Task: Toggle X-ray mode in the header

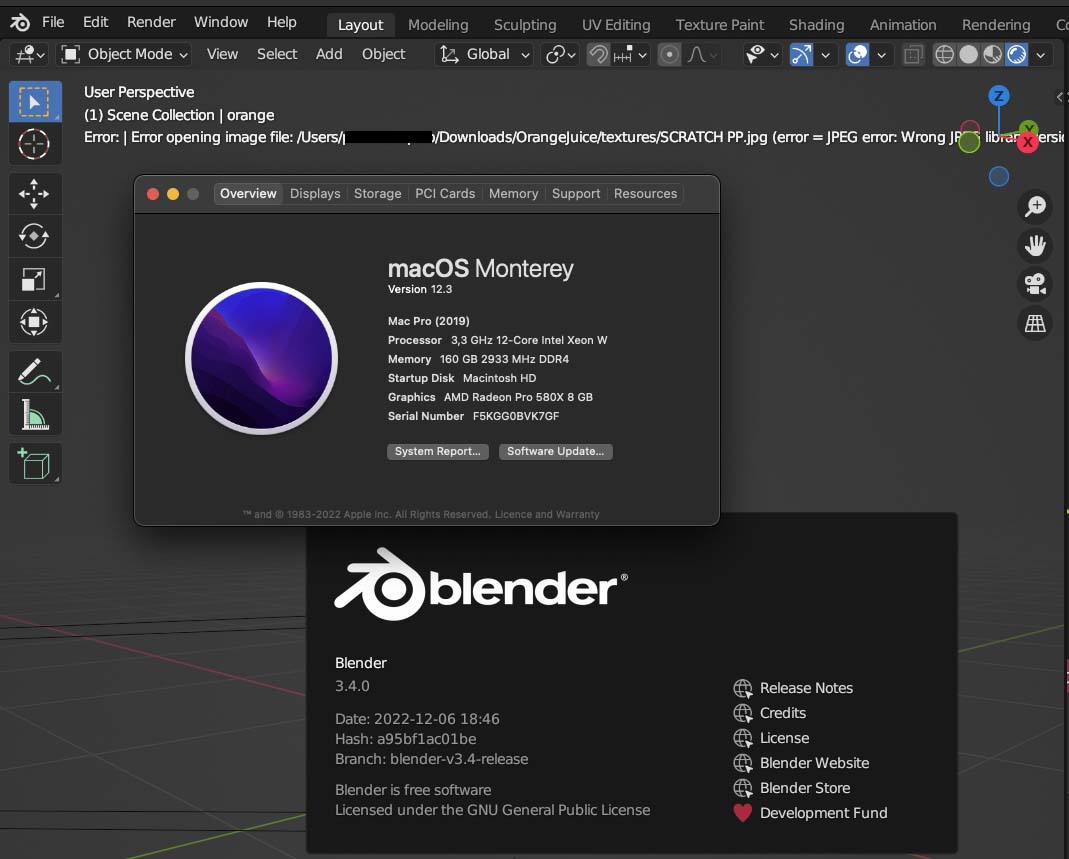Action: coord(913,55)
